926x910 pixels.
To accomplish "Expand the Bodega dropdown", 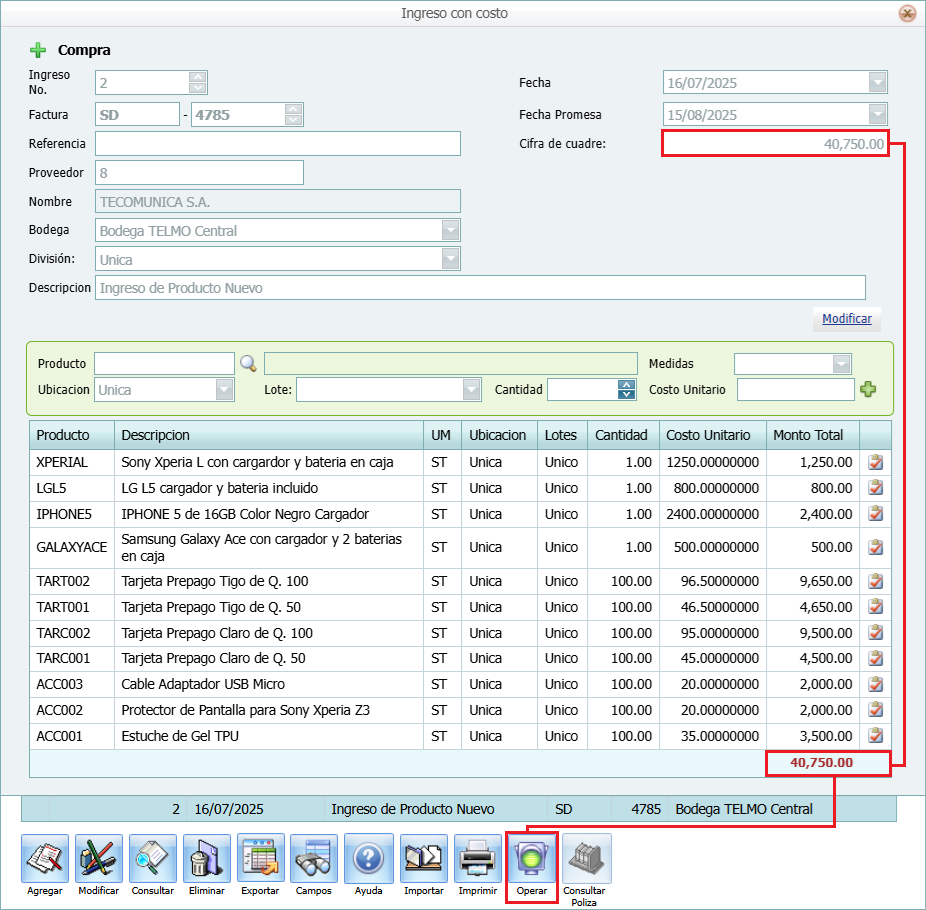I will coord(451,231).
